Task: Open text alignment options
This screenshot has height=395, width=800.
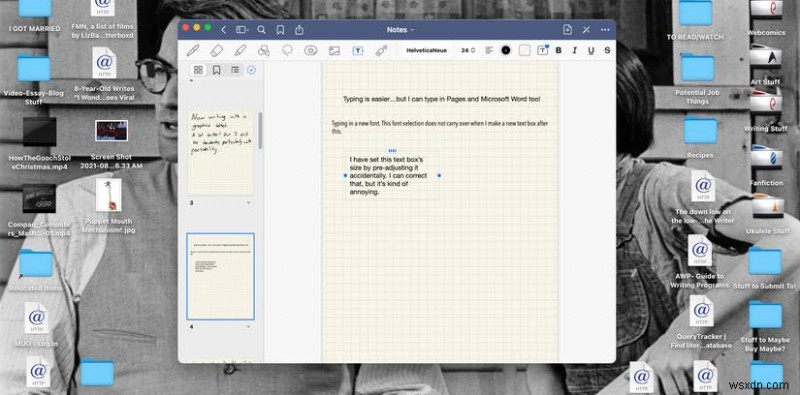Action: point(489,51)
